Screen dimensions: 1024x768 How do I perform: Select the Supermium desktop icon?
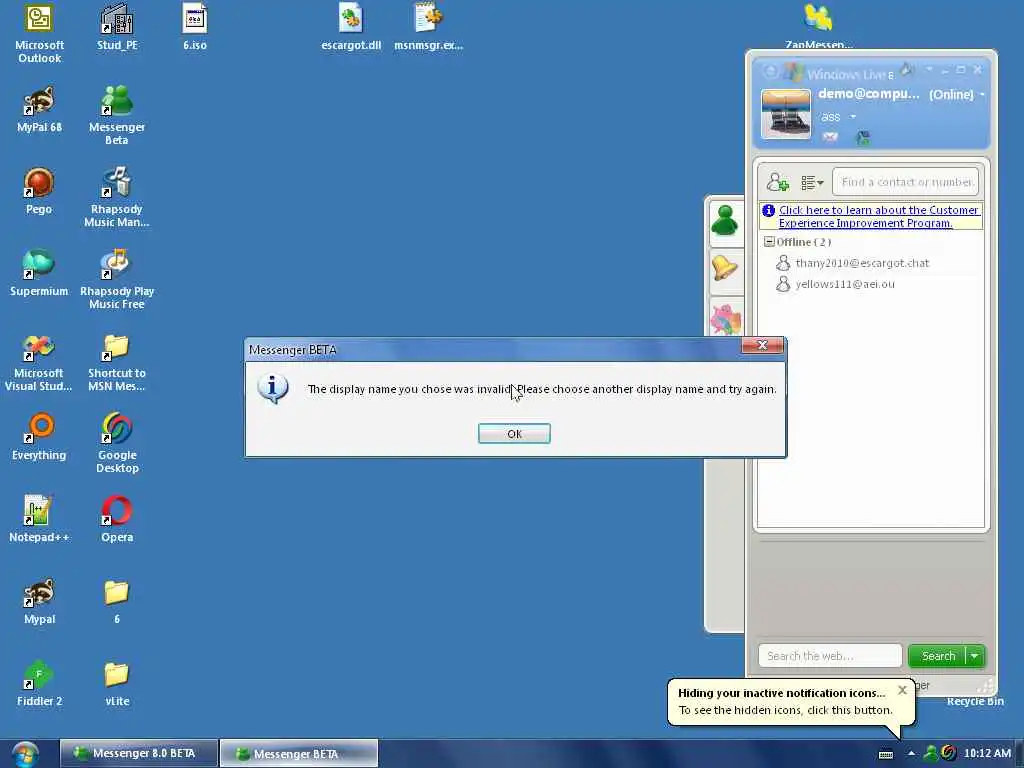tap(39, 274)
